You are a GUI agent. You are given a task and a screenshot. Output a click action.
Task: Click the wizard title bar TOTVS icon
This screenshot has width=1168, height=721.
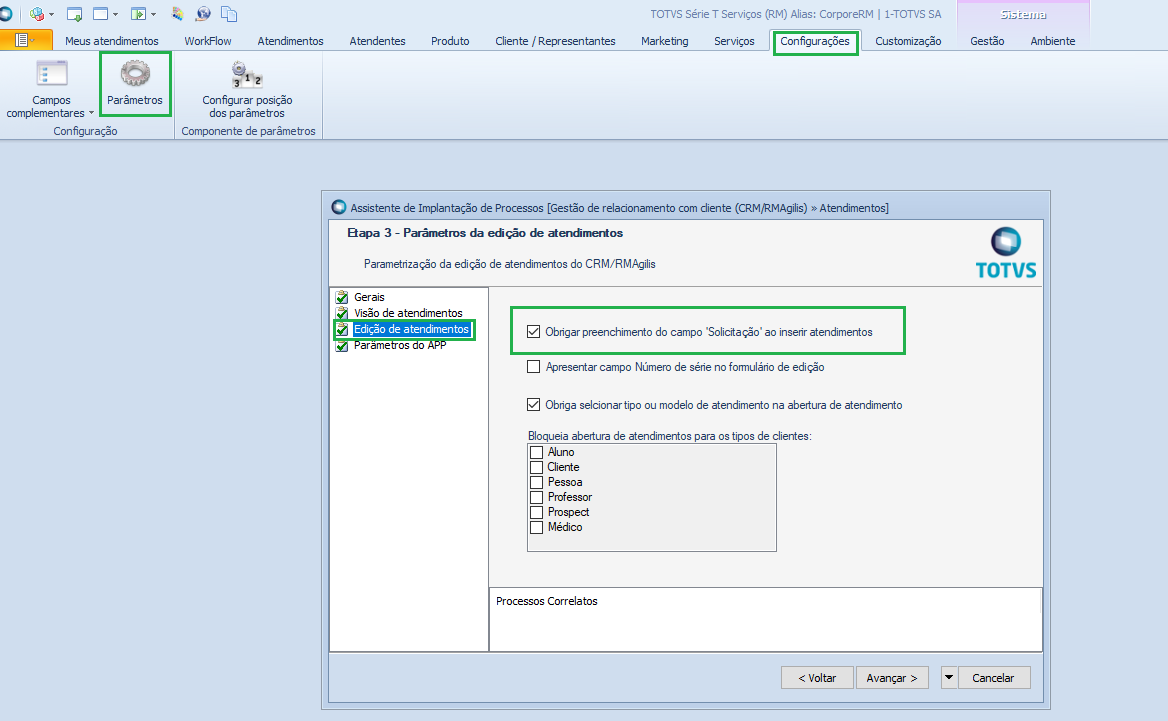coord(339,208)
